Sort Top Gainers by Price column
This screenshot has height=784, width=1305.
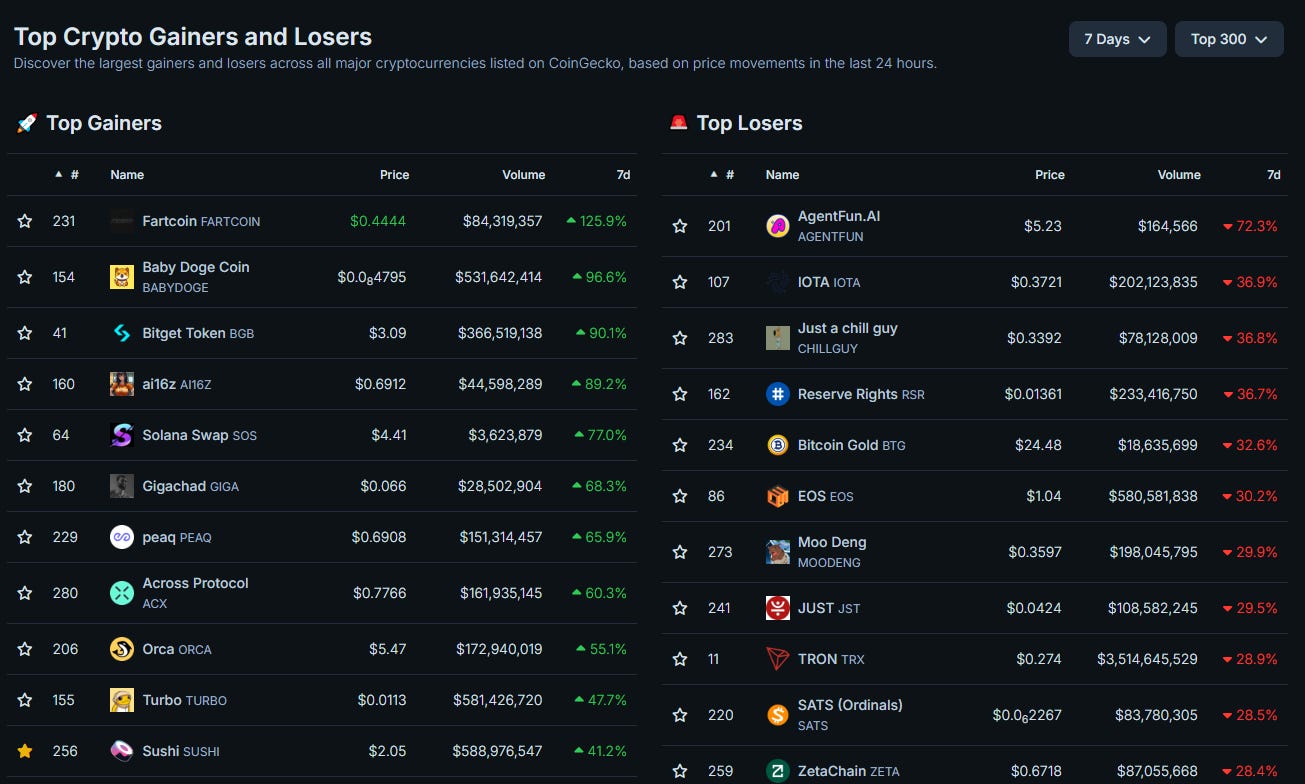click(394, 174)
